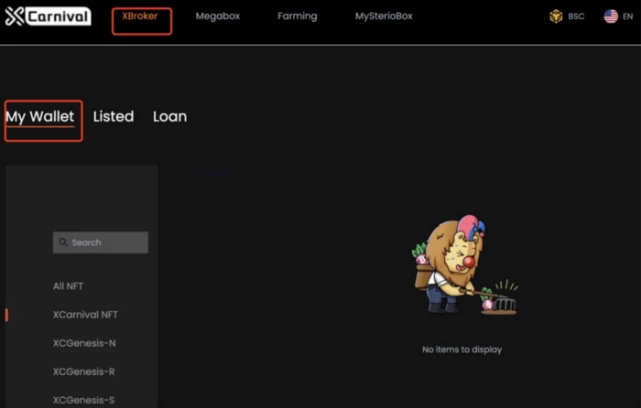Click the "No items to display" text
Viewport: 641px width, 408px height.
tap(462, 350)
